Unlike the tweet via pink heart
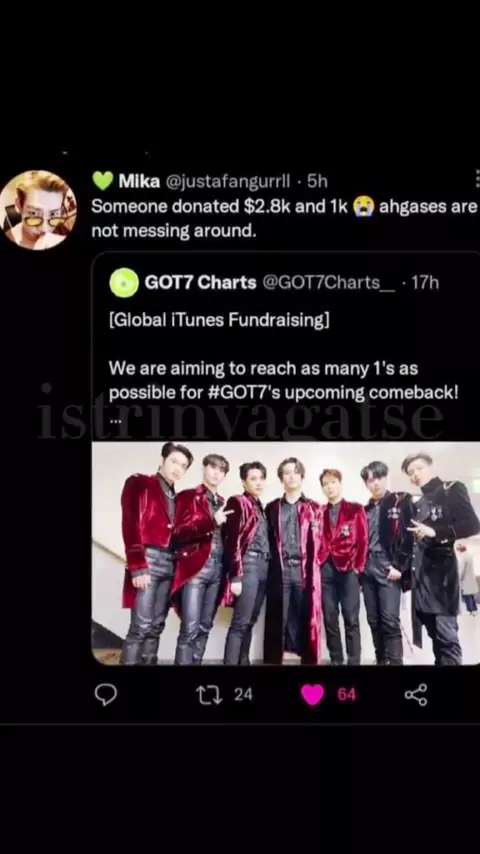This screenshot has width=480, height=854. 312,695
